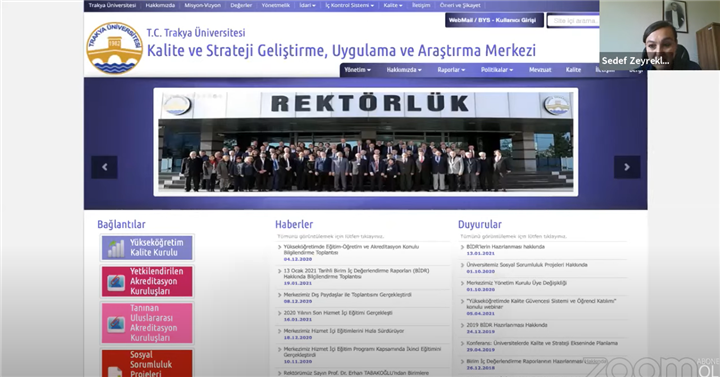Expand the Raporlar dropdown menu

coord(451,70)
